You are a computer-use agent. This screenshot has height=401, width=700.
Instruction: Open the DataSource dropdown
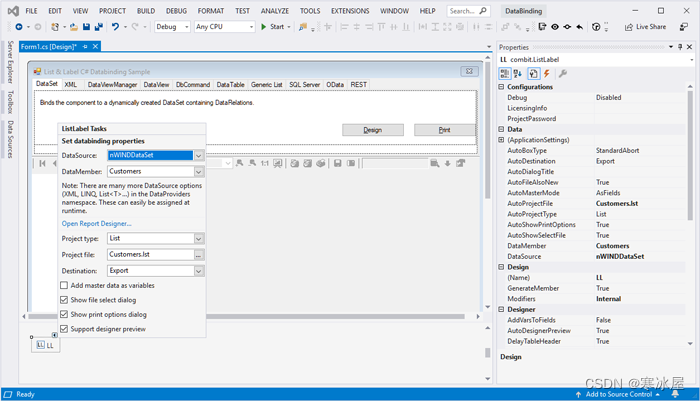199,155
